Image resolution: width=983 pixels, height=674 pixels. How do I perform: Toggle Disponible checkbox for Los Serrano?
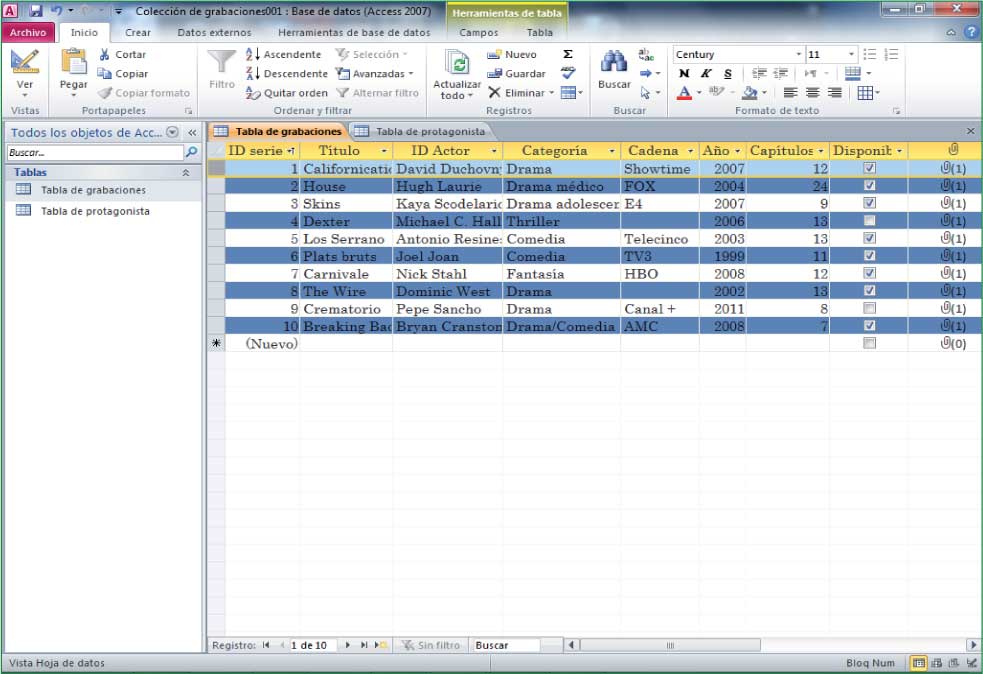pyautogui.click(x=869, y=238)
